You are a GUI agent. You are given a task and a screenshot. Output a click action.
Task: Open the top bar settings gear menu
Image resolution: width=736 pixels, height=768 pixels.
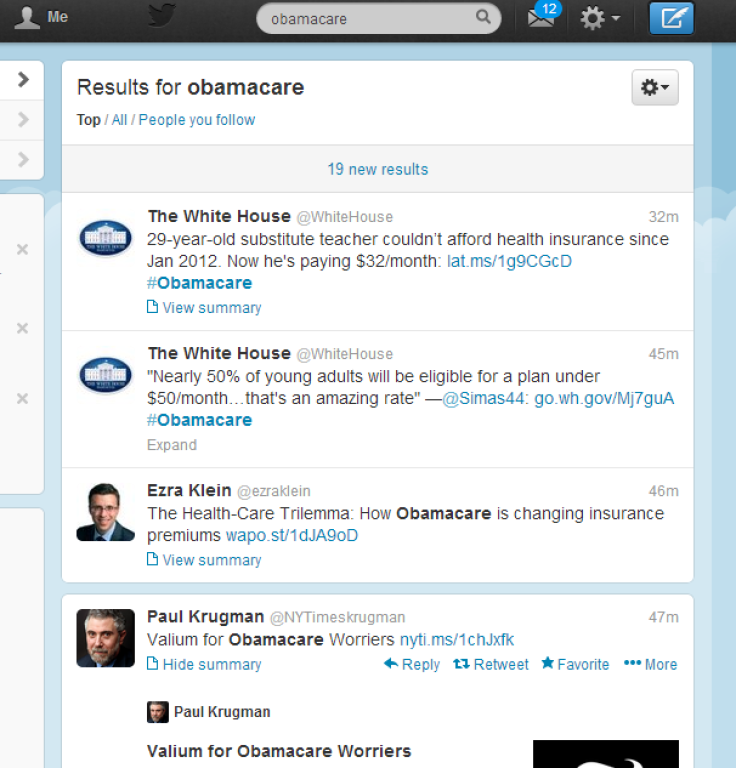(600, 19)
